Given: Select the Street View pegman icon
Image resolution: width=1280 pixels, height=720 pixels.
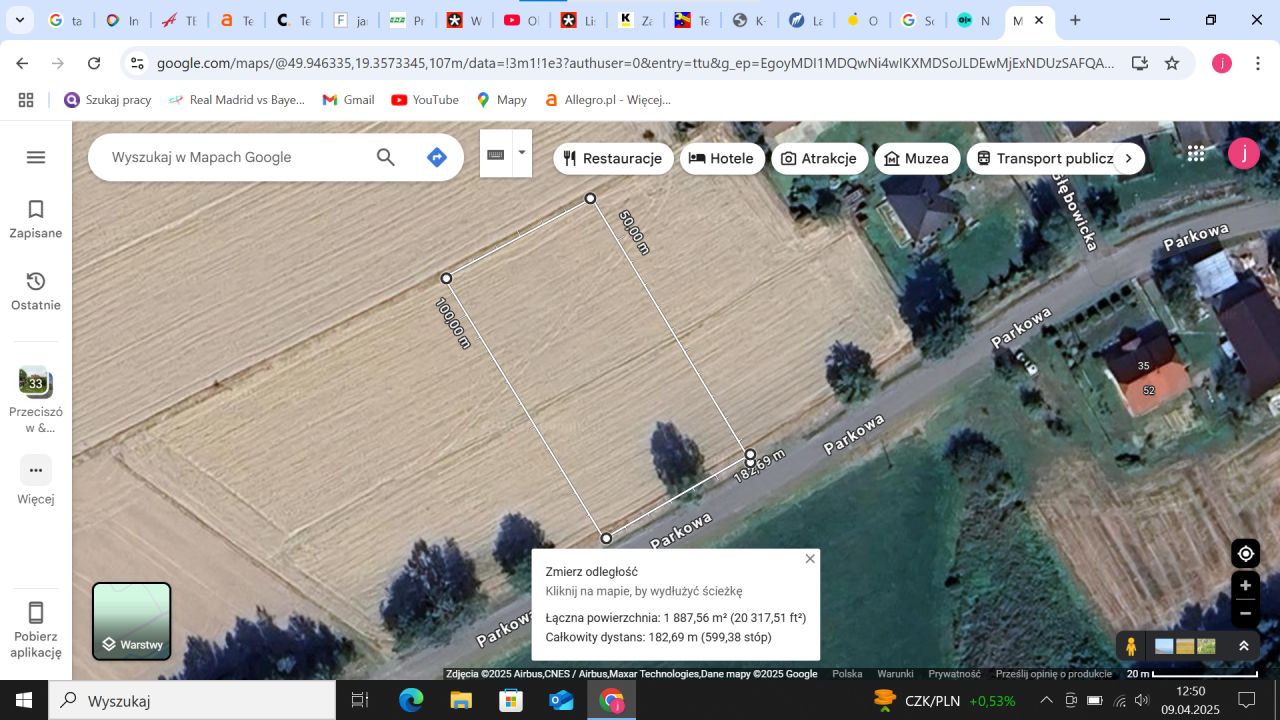Looking at the screenshot, I should click(x=1130, y=645).
